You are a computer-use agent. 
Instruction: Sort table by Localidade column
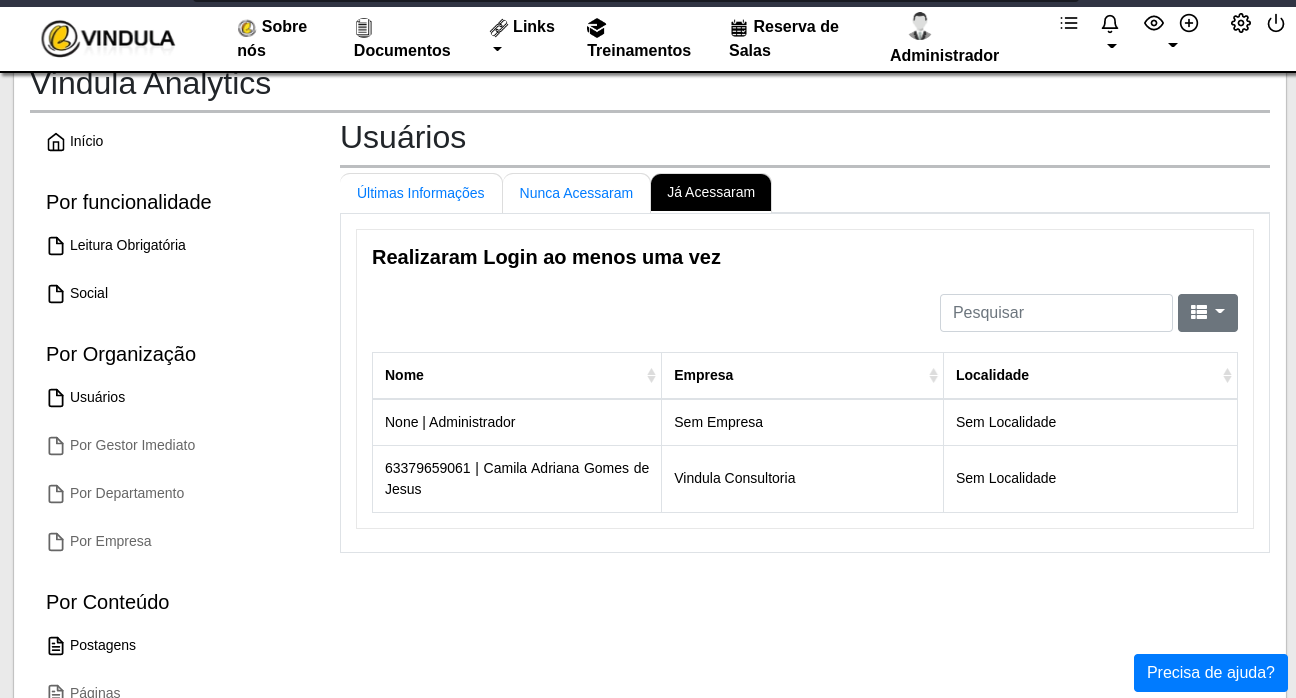[x=1090, y=375]
